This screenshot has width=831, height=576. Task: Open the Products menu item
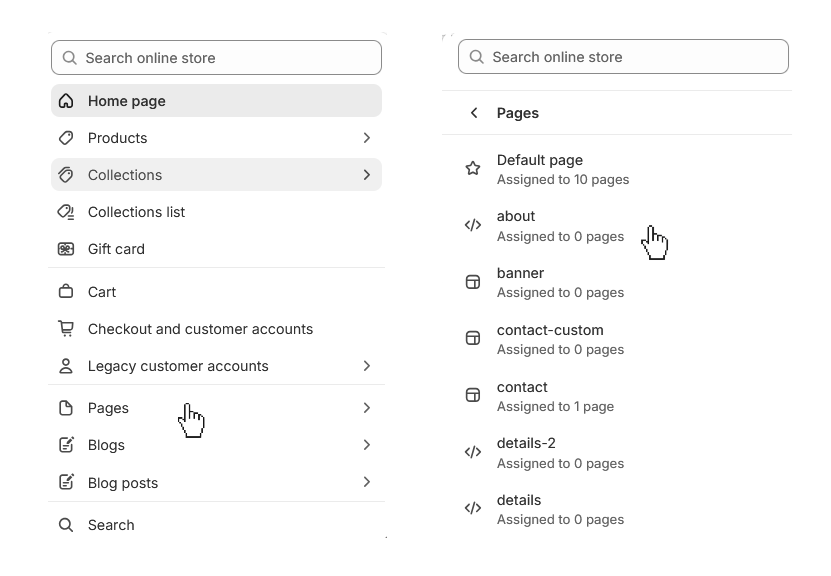tap(216, 138)
